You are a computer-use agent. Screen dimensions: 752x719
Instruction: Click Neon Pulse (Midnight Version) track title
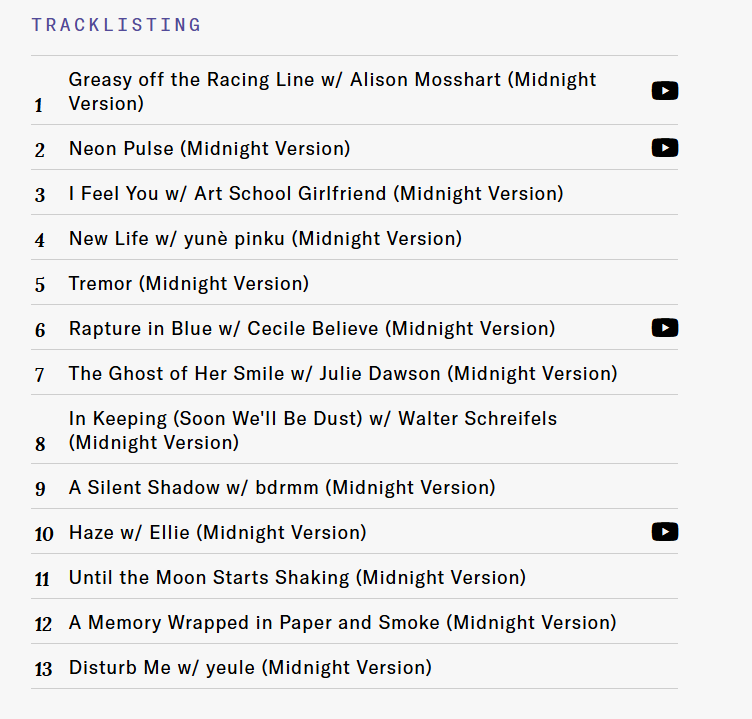209,149
